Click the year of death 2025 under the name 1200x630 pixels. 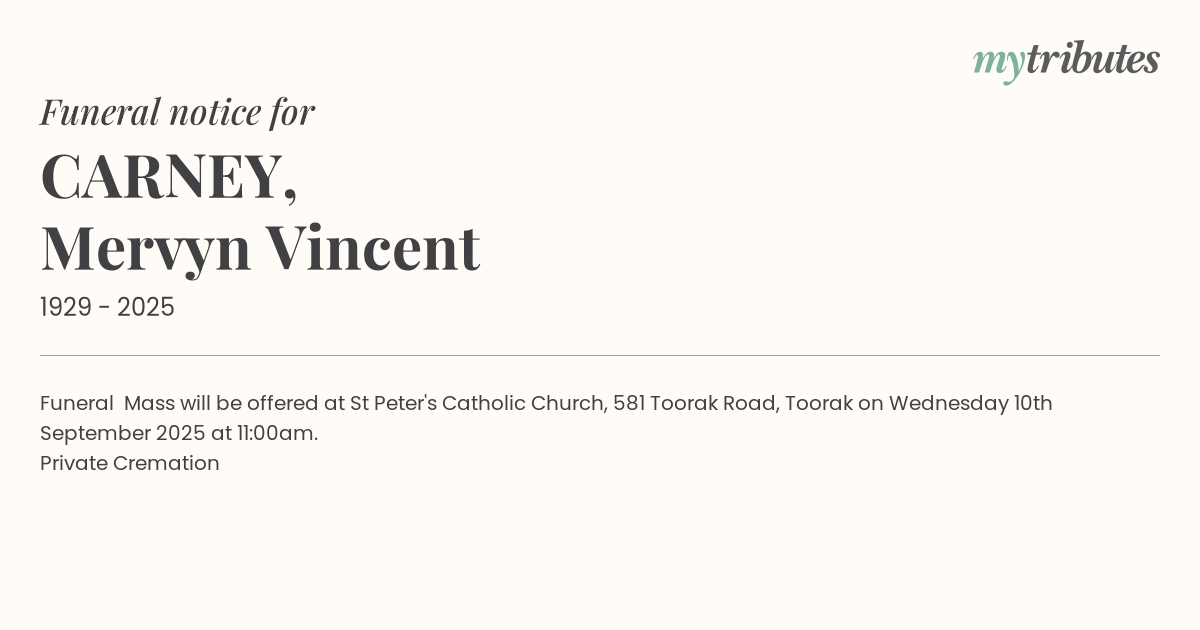click(146, 308)
